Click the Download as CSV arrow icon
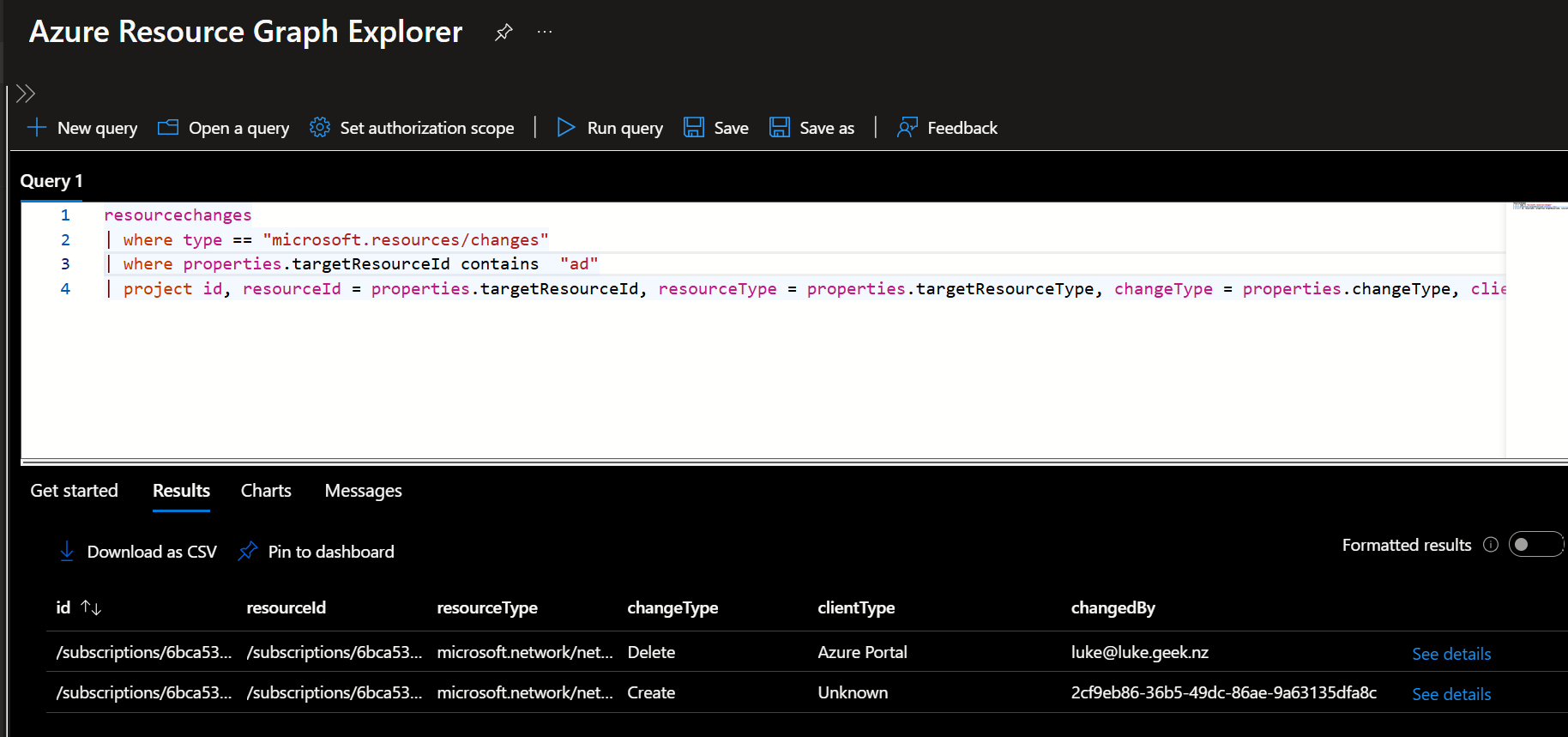The image size is (1568, 737). [67, 552]
